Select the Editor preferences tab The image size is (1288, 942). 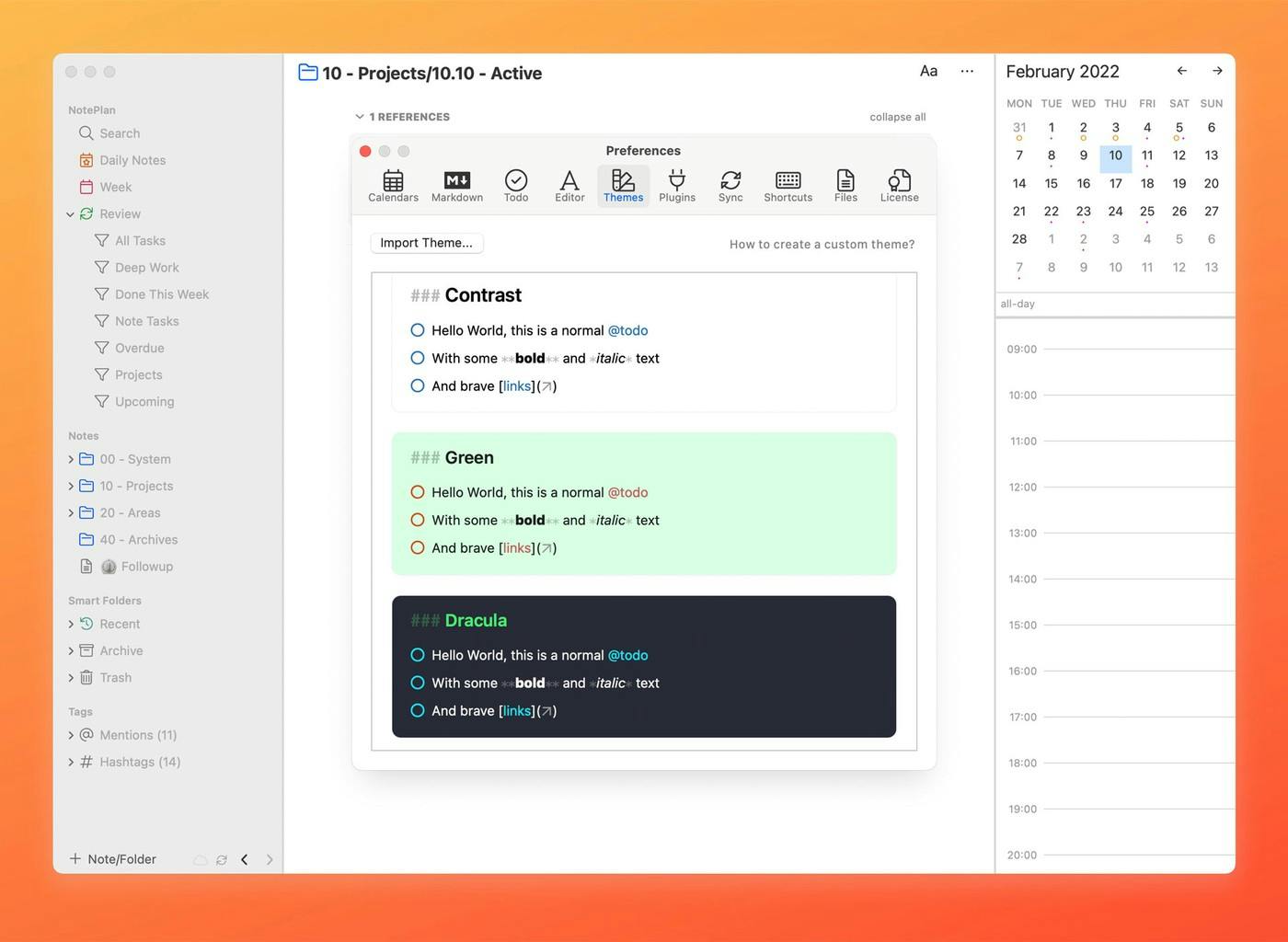point(569,186)
